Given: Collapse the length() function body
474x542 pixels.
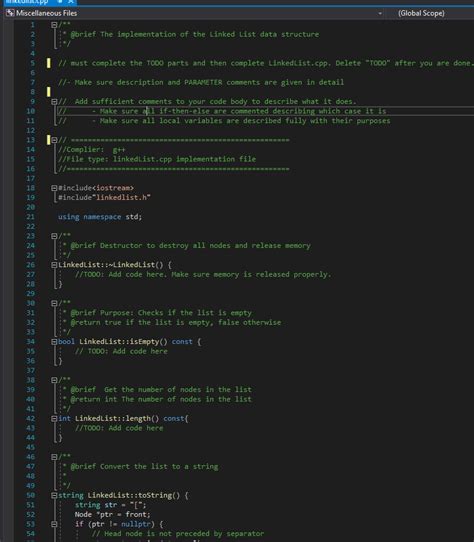Looking at the screenshot, I should 54,418.
